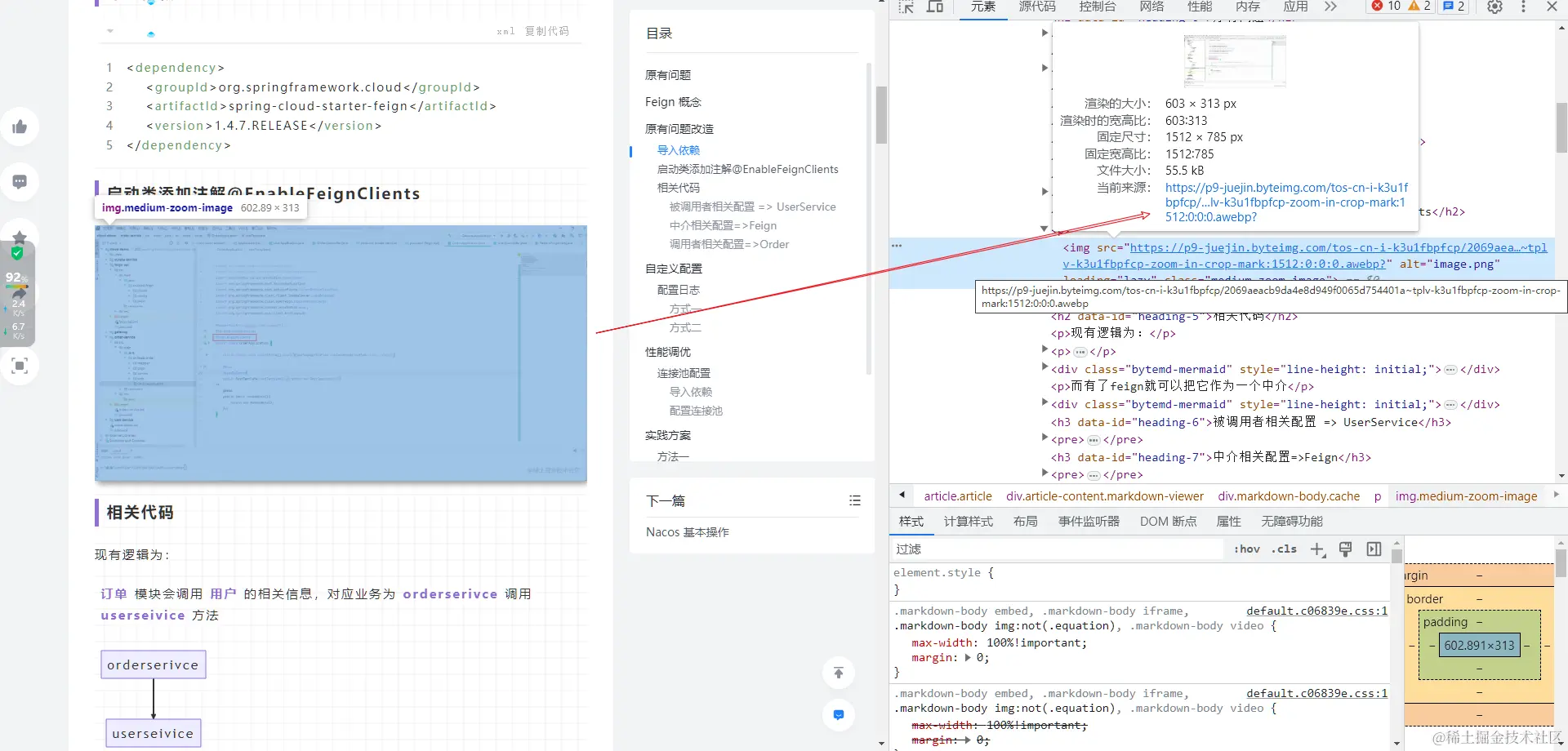Add a new style rule plus icon

(x=1317, y=549)
